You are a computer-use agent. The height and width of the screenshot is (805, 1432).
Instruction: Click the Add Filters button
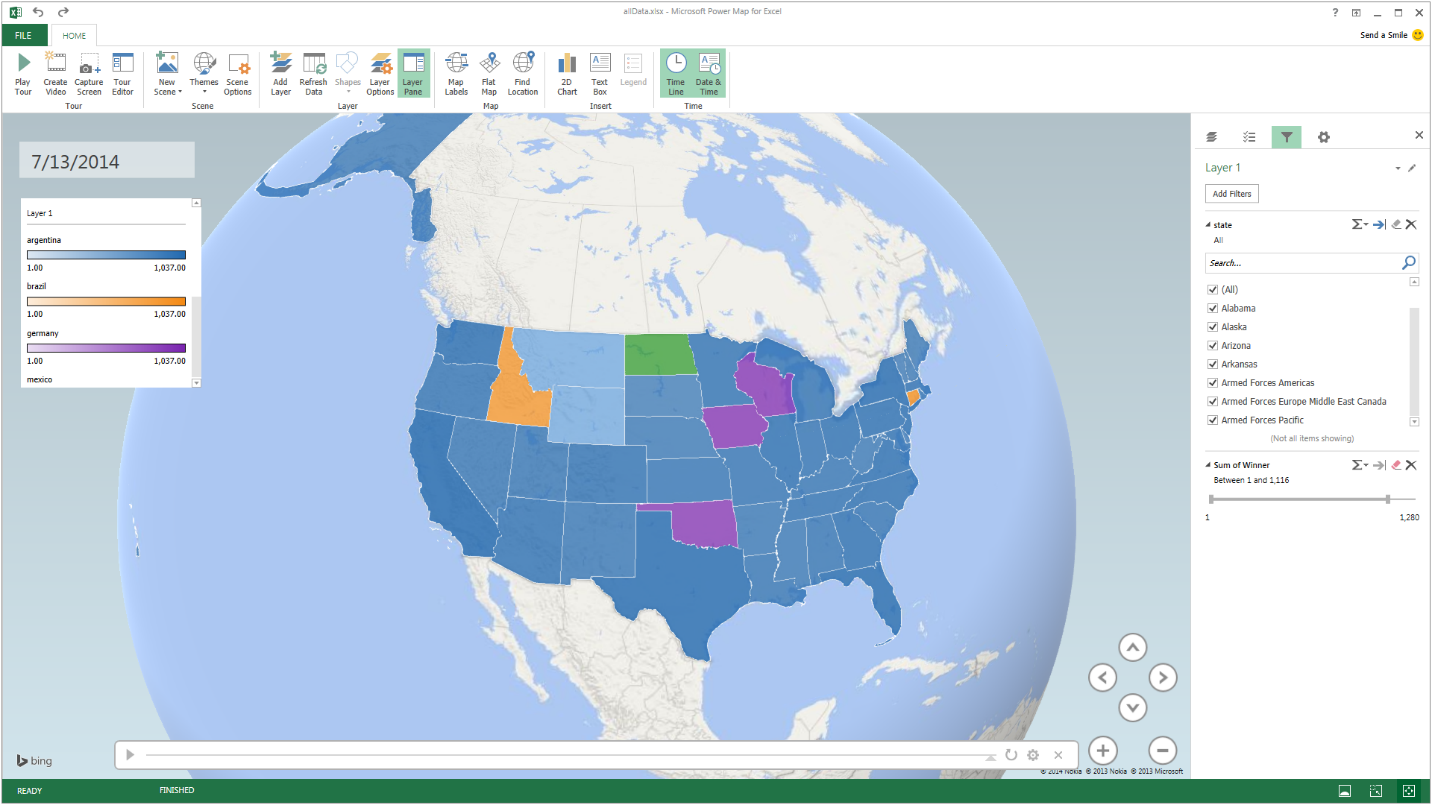[1231, 193]
